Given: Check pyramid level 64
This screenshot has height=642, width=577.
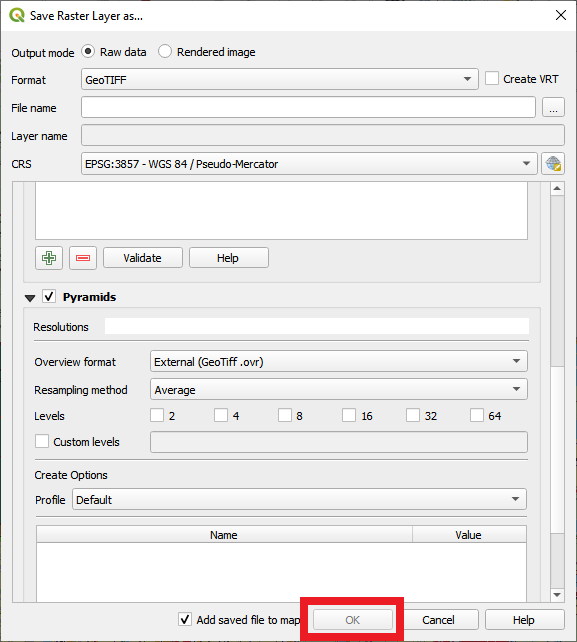Looking at the screenshot, I should (477, 415).
